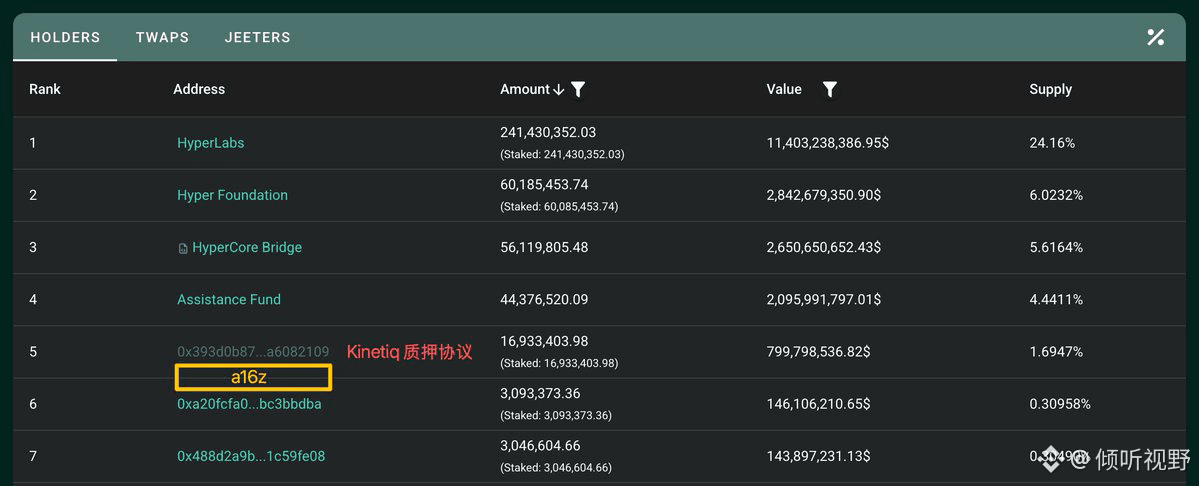Select supply 0.30958%

[1060, 404]
